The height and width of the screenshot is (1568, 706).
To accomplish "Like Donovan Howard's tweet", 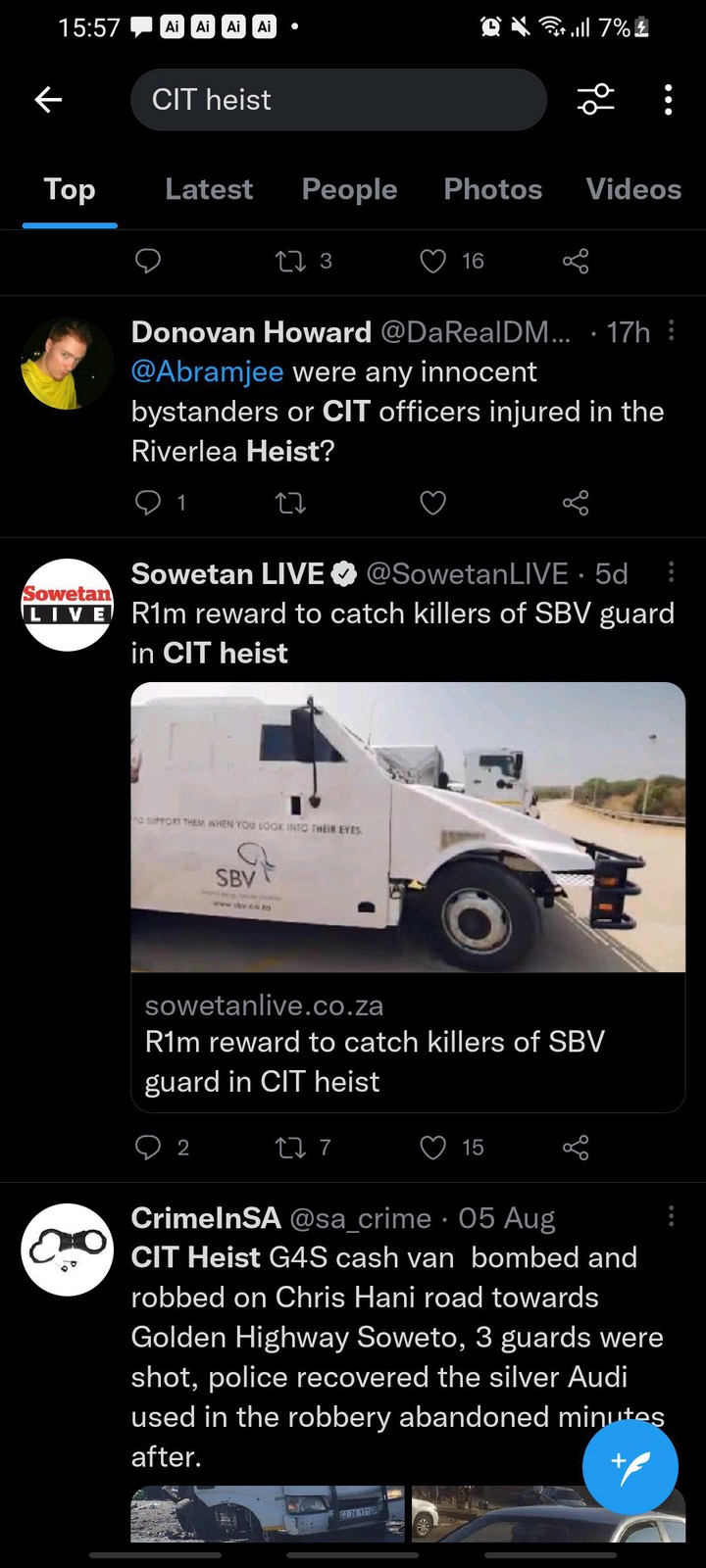I will pyautogui.click(x=432, y=503).
